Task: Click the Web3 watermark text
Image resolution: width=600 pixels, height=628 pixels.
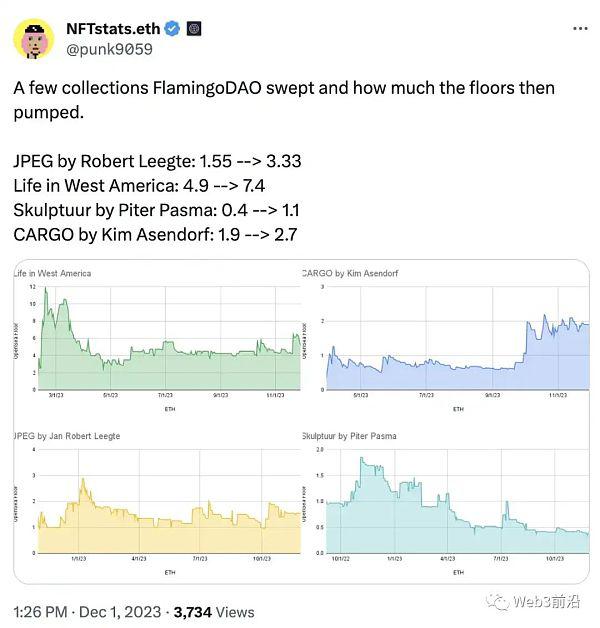Action: coord(546,602)
